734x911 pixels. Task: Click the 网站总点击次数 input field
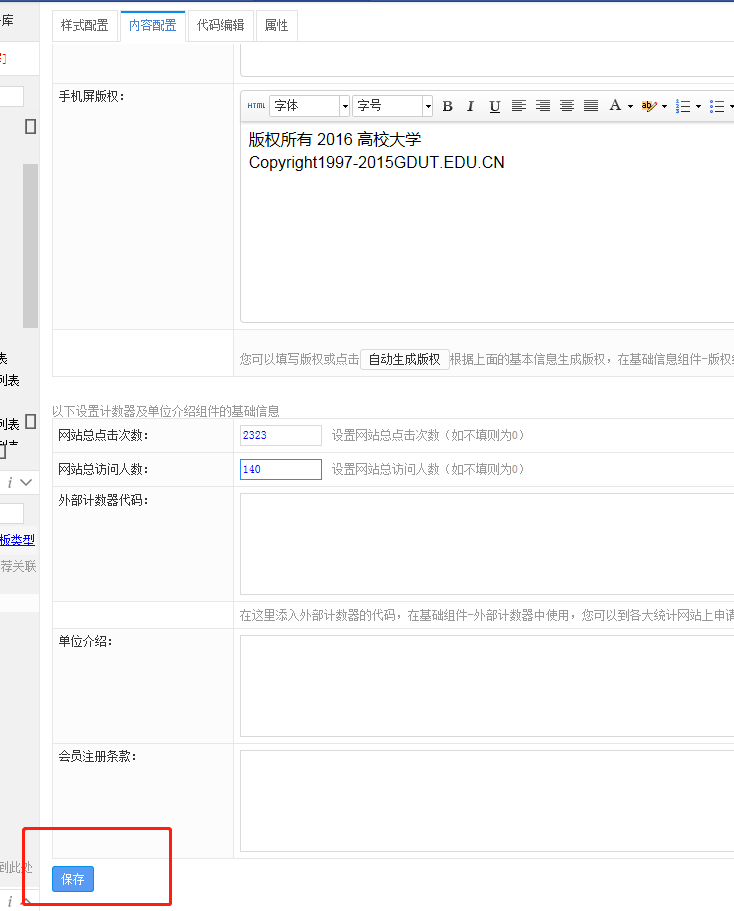(281, 435)
